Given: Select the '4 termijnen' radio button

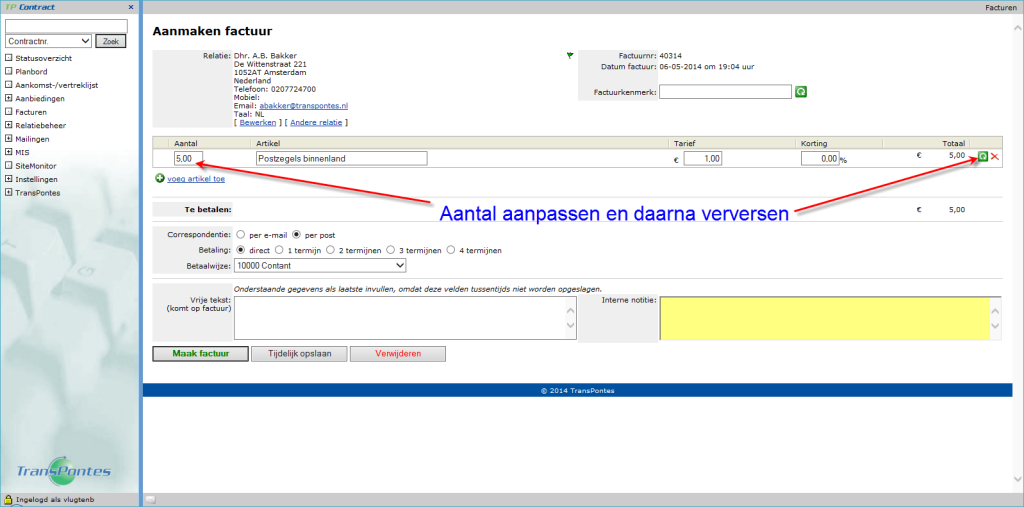Looking at the screenshot, I should tap(451, 250).
